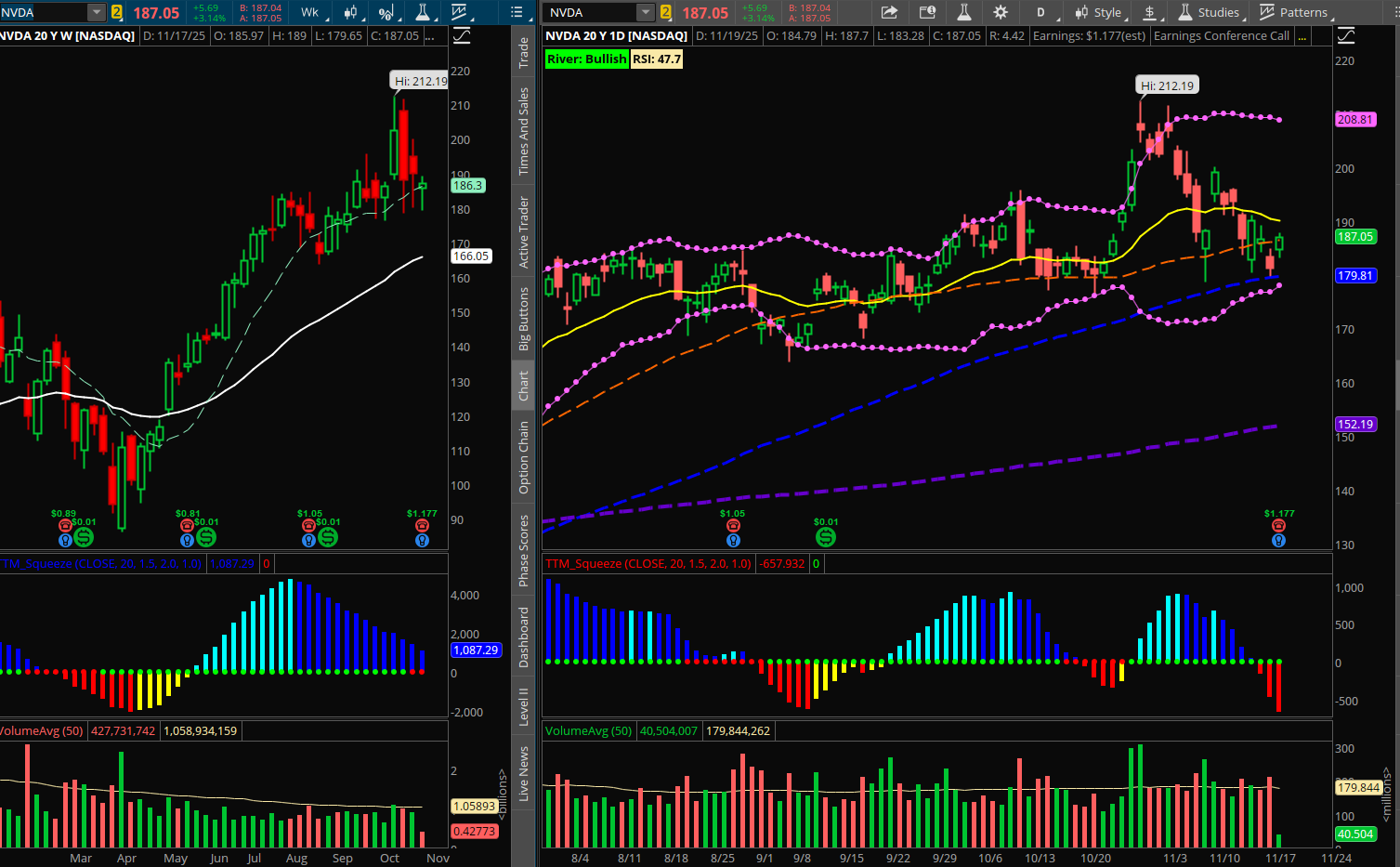Open chart settings gear icon

1001,12
